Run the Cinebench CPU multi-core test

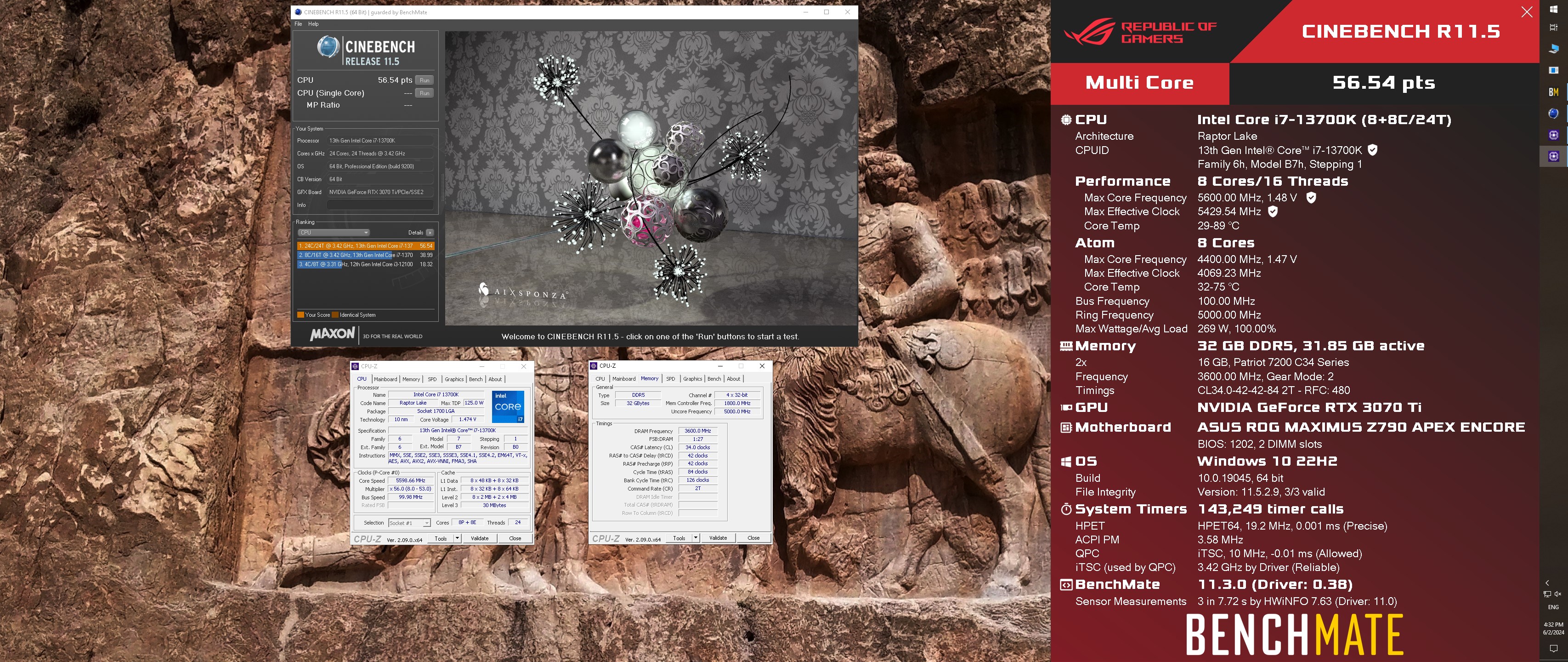(x=424, y=80)
